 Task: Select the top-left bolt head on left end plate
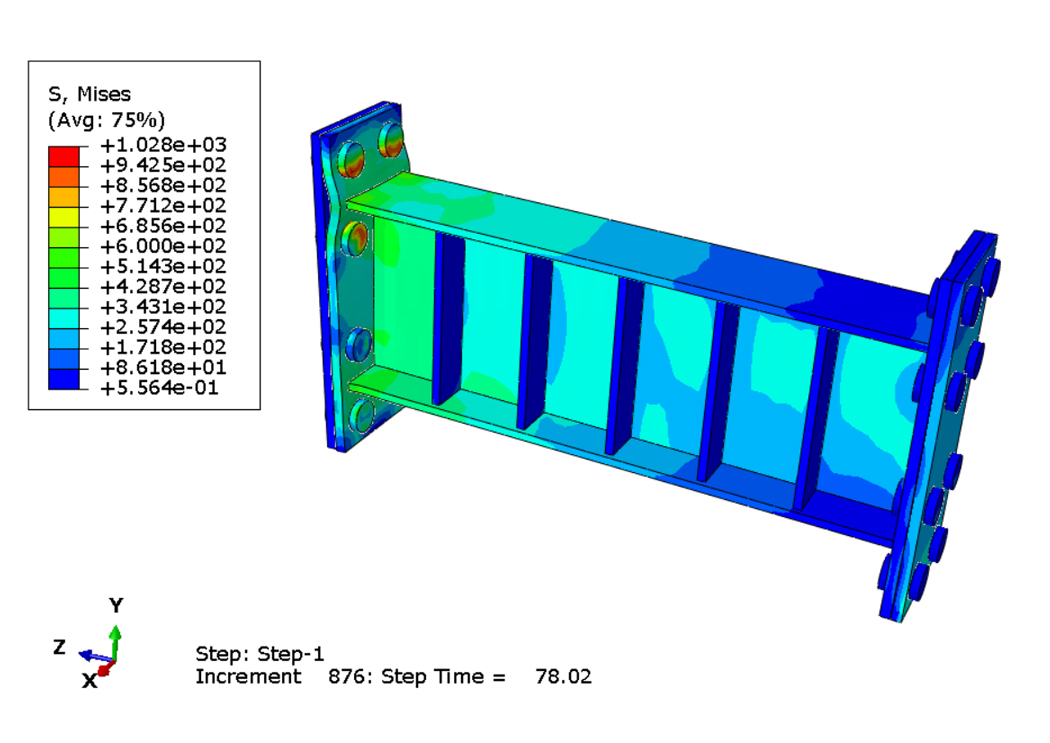[351, 157]
